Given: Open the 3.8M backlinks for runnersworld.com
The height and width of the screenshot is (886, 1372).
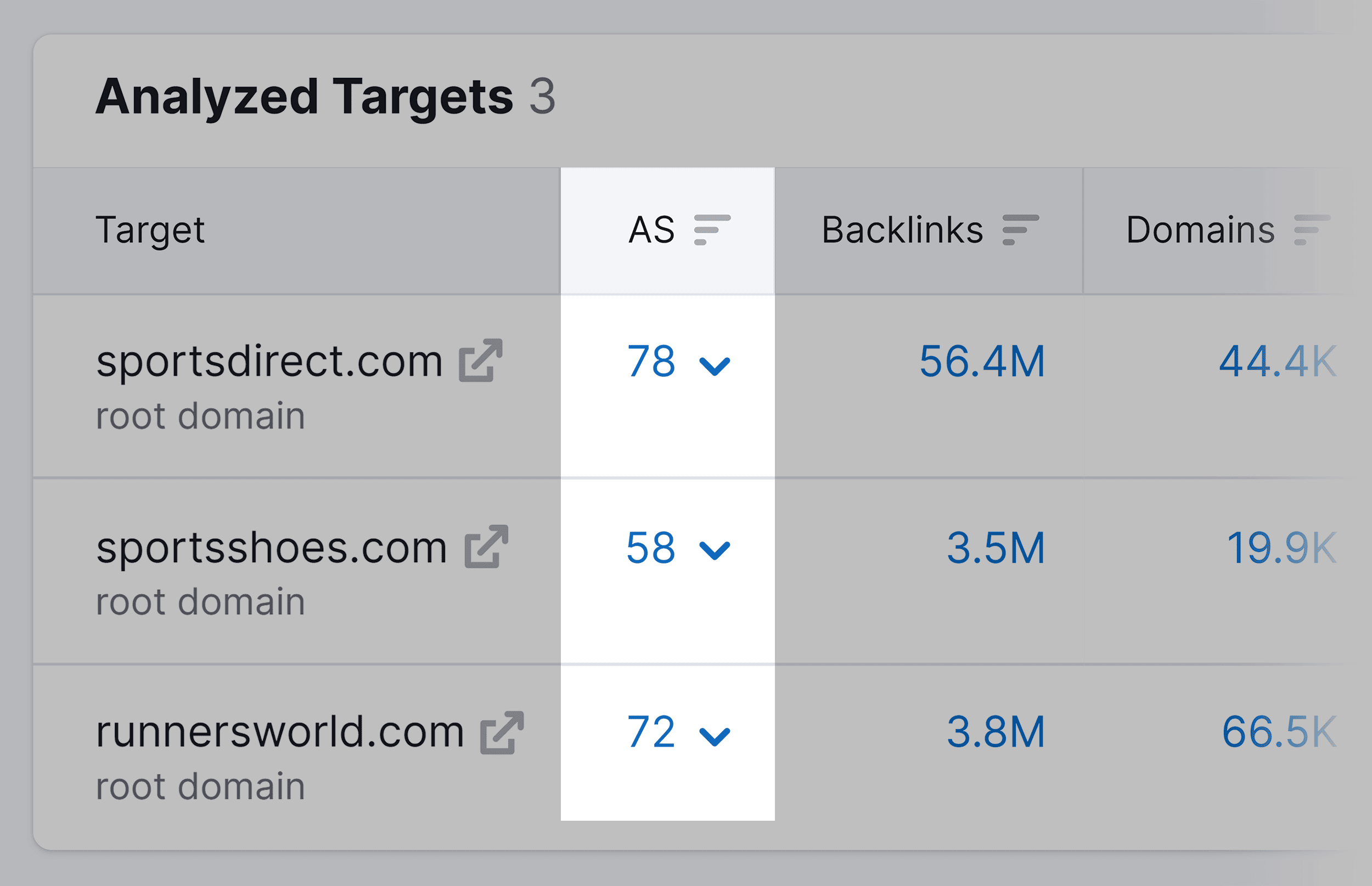Looking at the screenshot, I should pyautogui.click(x=994, y=732).
